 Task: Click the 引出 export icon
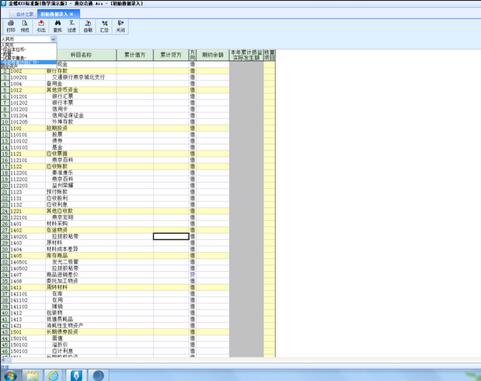(41, 26)
